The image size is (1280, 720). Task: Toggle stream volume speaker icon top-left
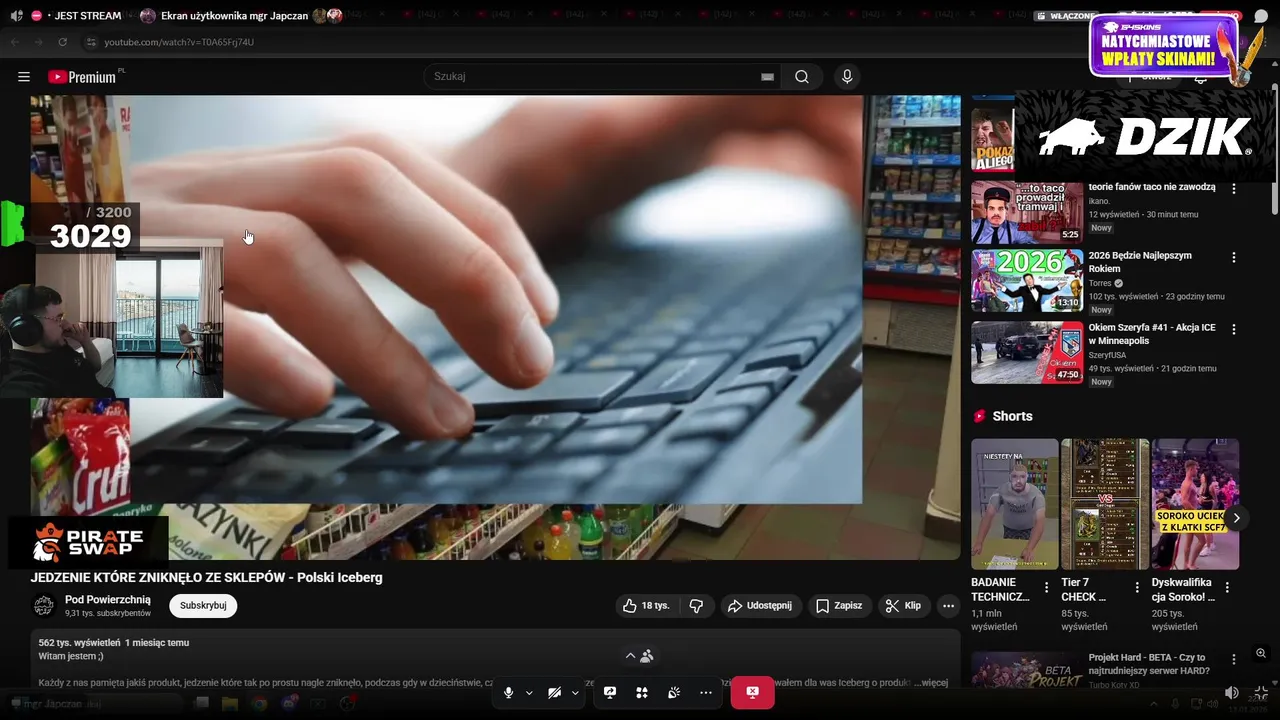(x=16, y=16)
